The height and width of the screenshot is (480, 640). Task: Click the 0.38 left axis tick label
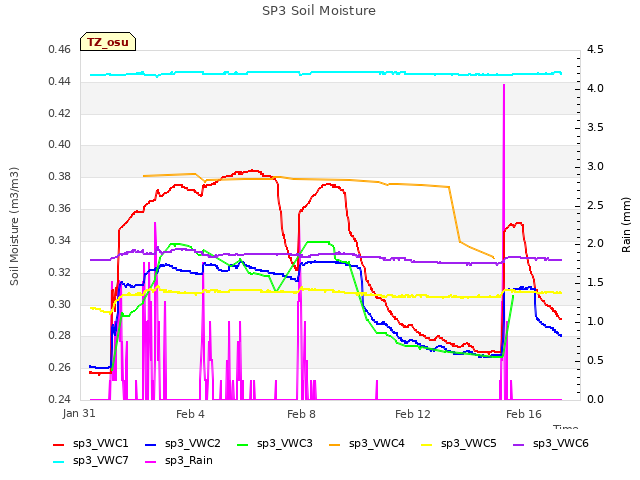click(x=60, y=177)
